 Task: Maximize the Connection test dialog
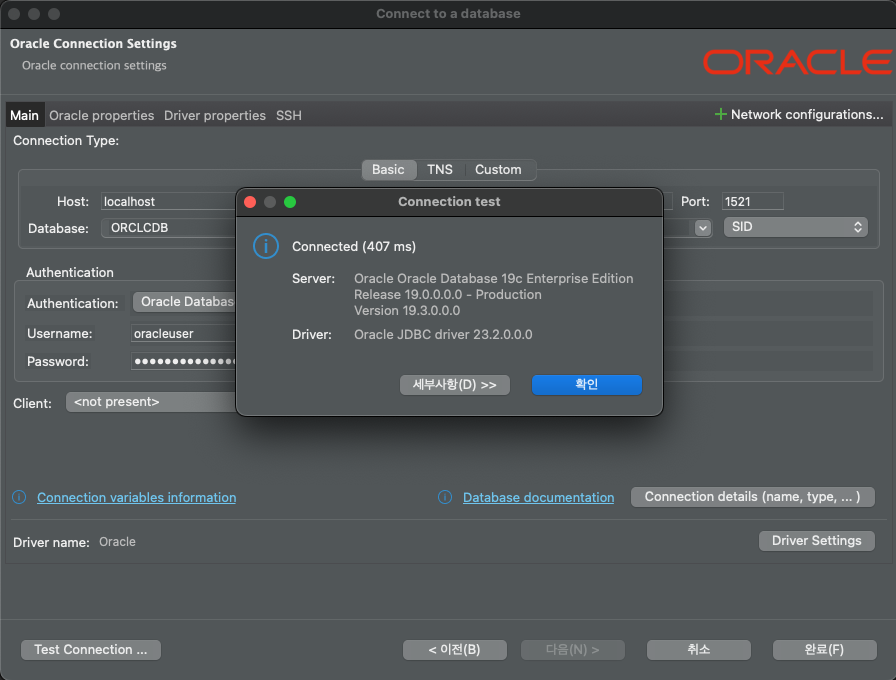pos(290,202)
